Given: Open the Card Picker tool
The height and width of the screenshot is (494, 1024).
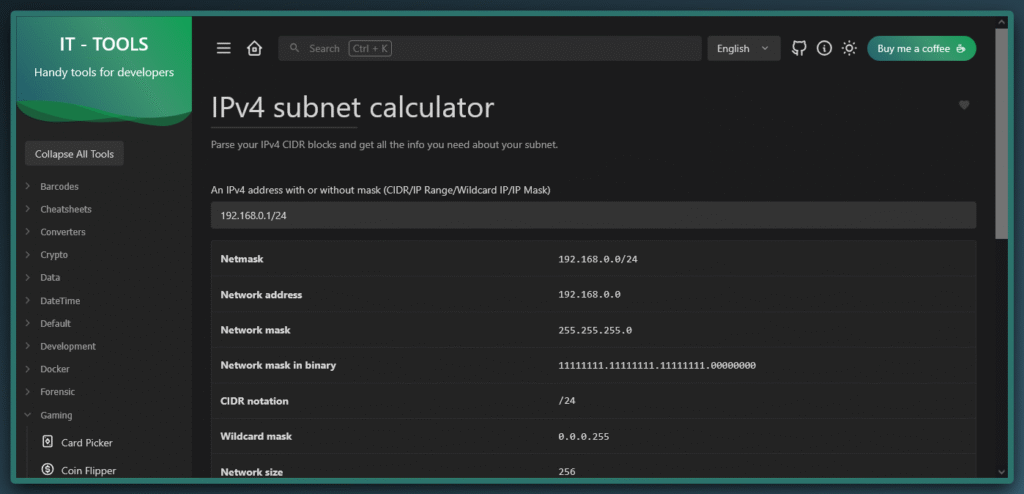Looking at the screenshot, I should [x=87, y=442].
